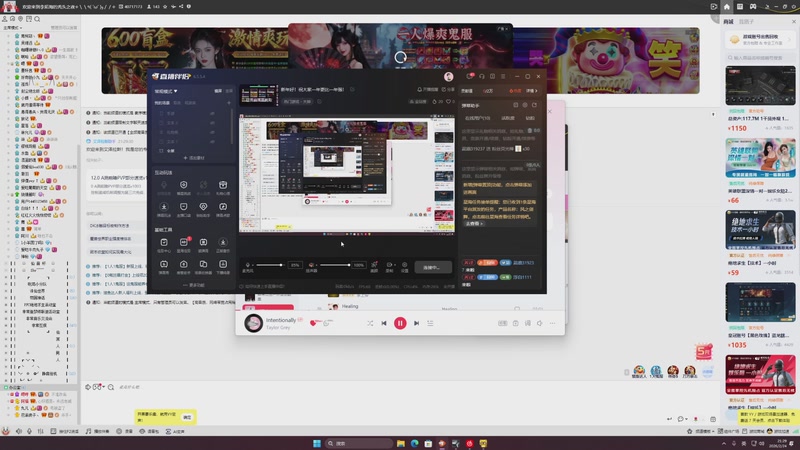This screenshot has width=800, height=450.
Task: Open the hamburger menu in streaming app title bar
Action: [x=503, y=77]
